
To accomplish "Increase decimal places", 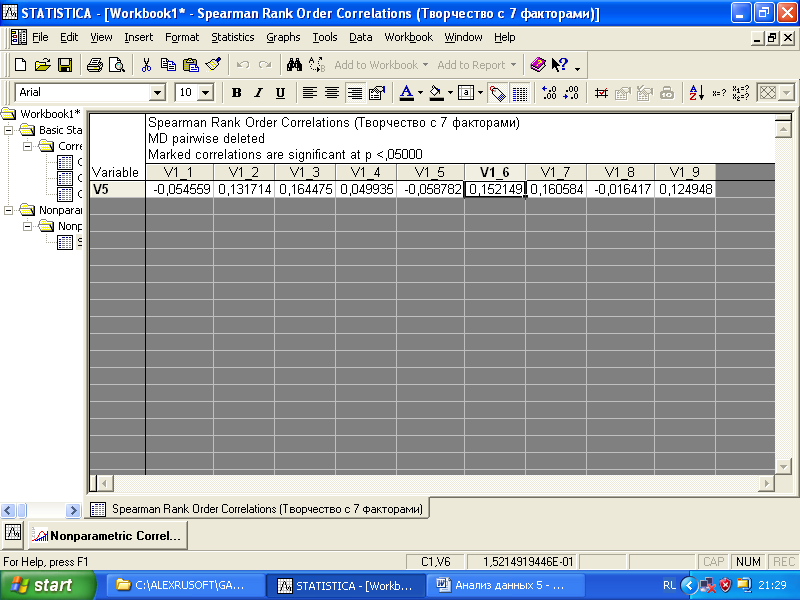I will (x=549, y=93).
